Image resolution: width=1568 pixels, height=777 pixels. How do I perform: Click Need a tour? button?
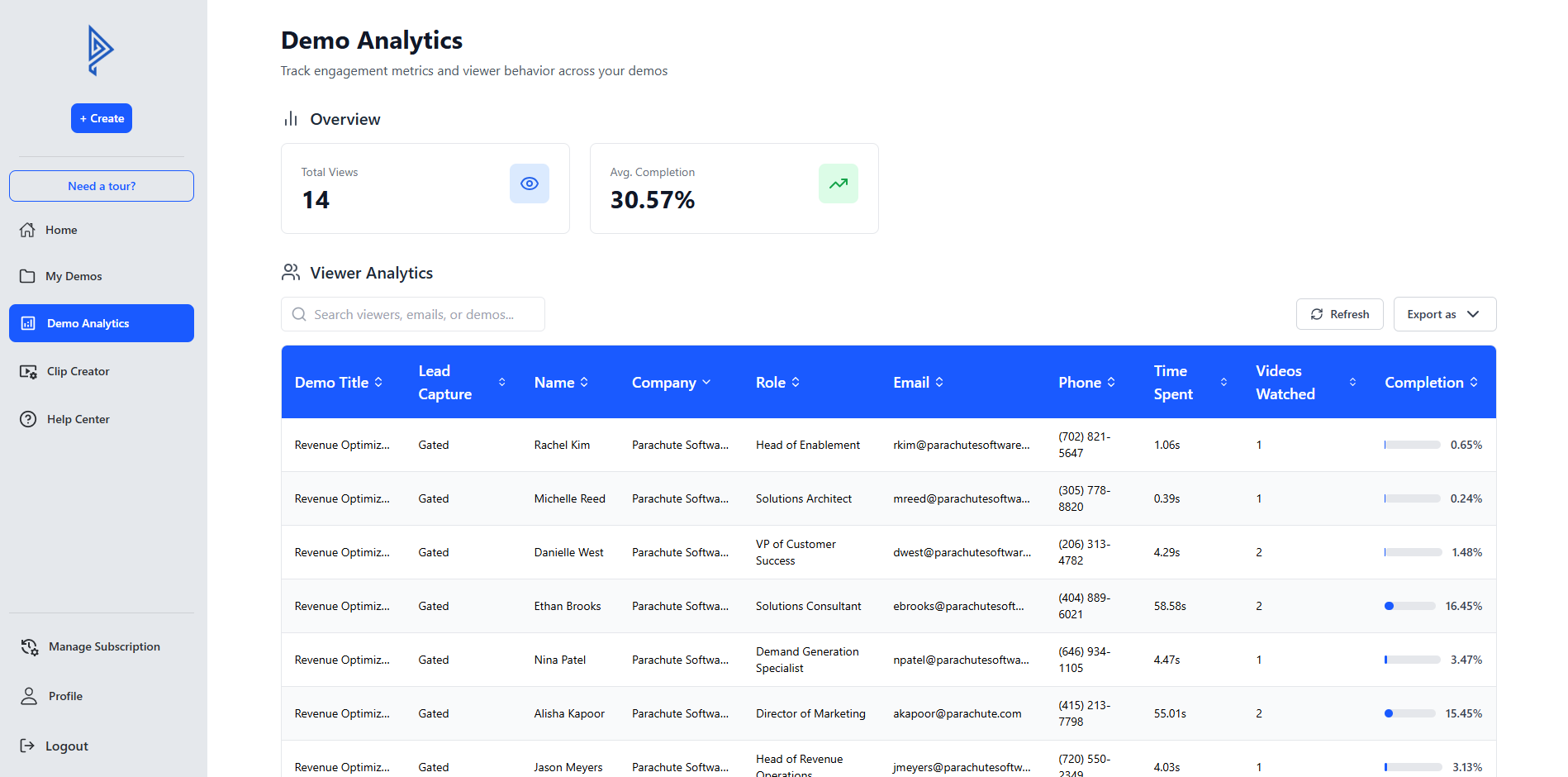pos(102,186)
